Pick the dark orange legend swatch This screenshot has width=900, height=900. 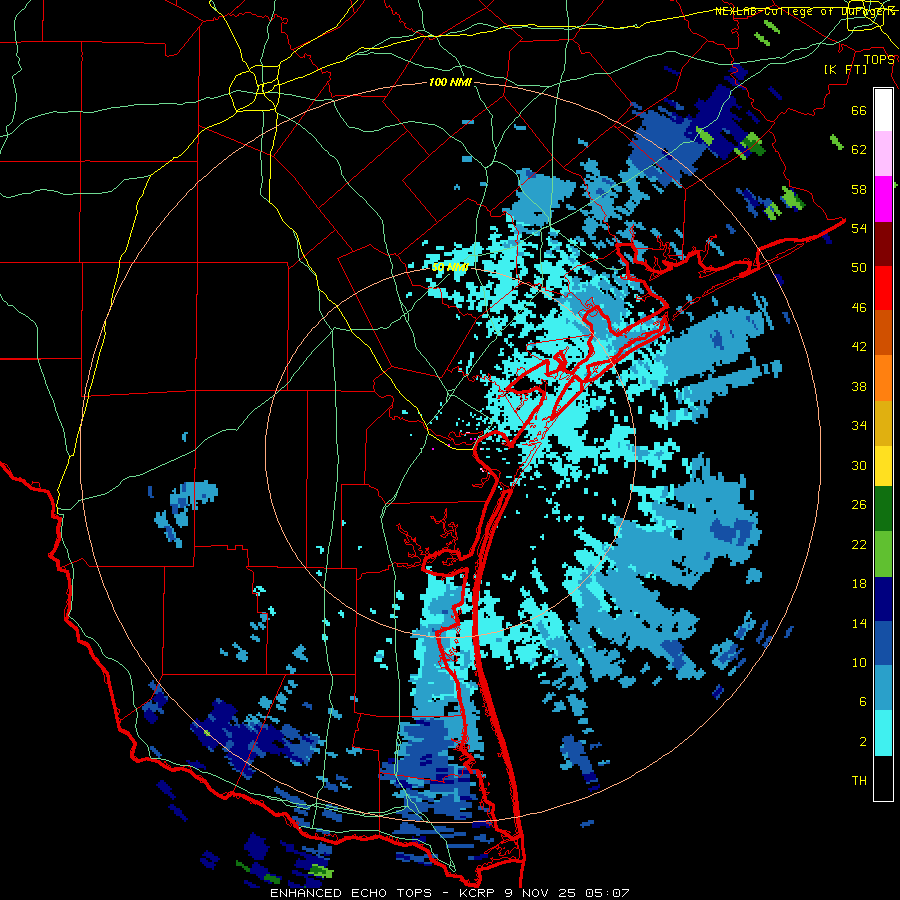click(883, 332)
